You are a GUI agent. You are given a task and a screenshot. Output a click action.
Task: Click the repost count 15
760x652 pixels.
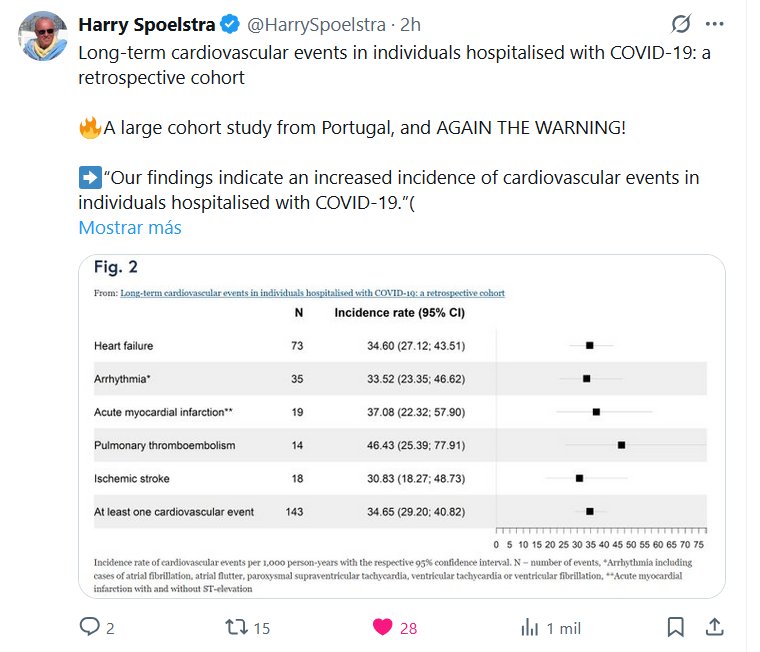coord(262,628)
